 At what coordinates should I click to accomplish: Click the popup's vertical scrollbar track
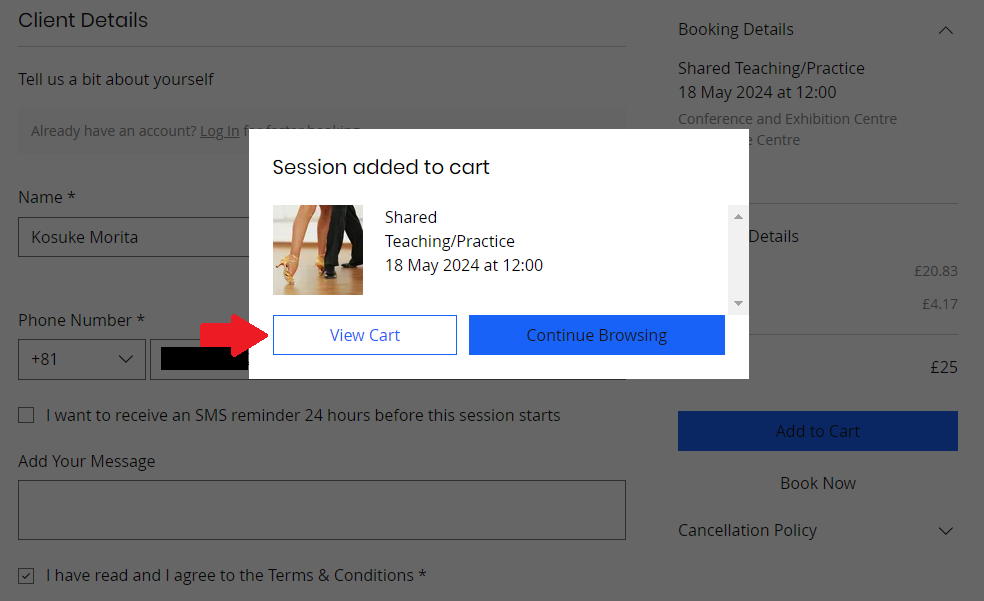click(738, 260)
